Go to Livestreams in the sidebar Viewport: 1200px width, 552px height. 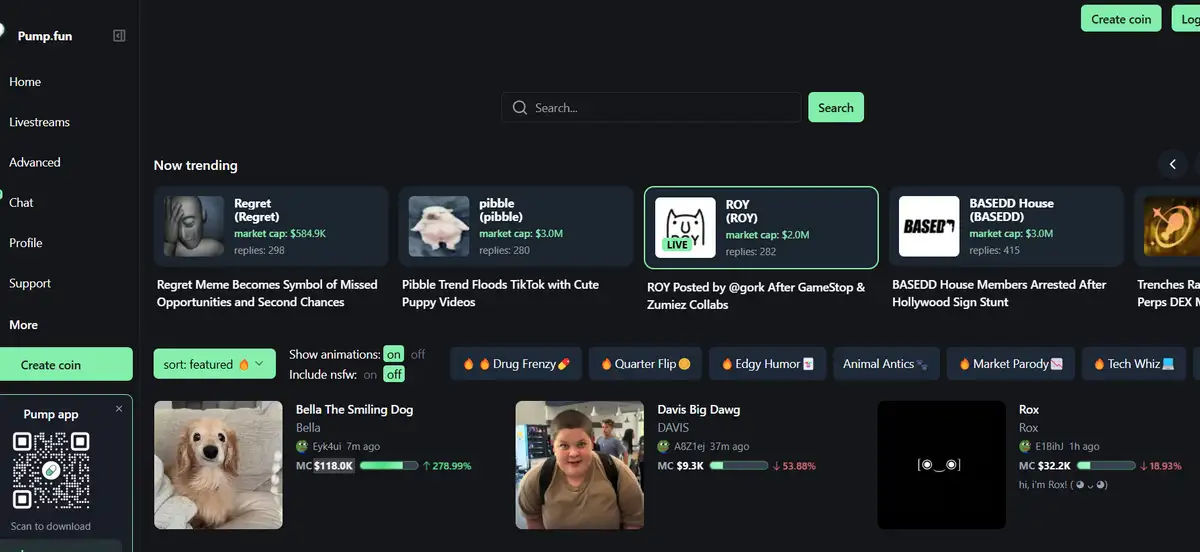40,122
